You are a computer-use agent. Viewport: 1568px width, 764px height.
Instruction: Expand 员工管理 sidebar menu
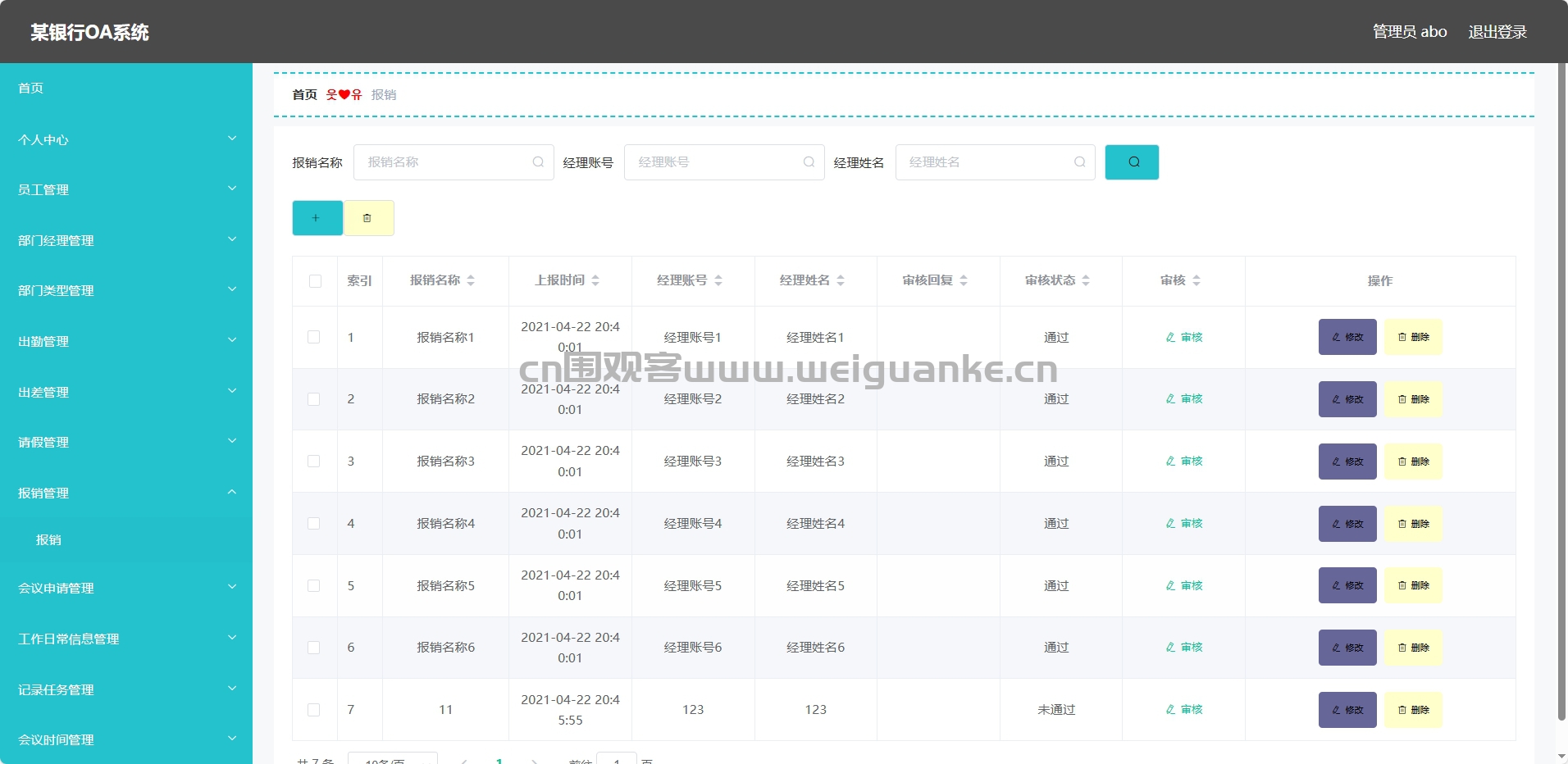pos(126,189)
